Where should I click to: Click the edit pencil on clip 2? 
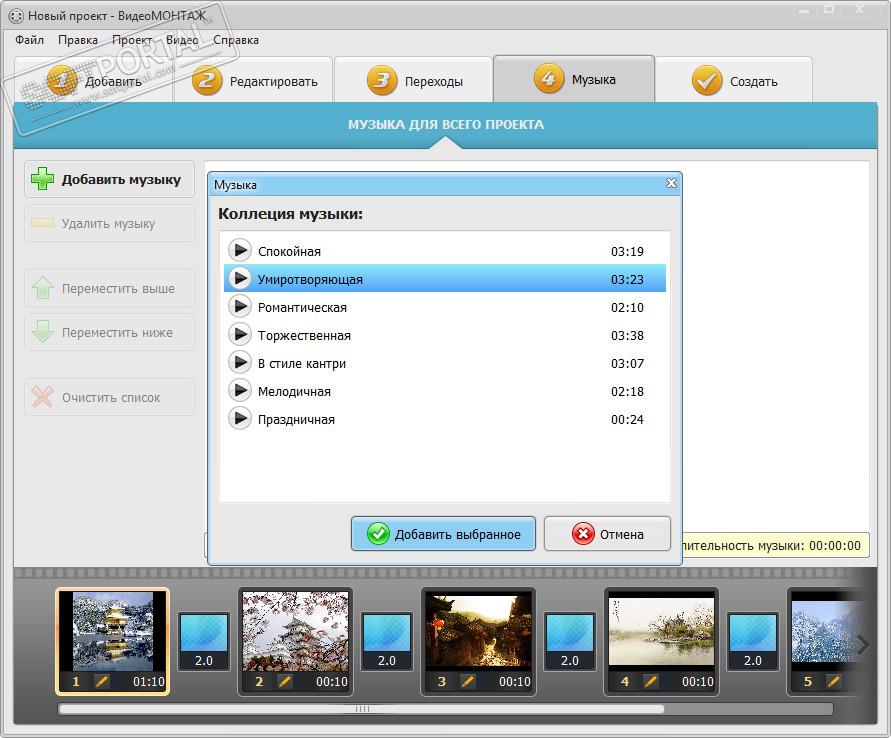coord(285,681)
